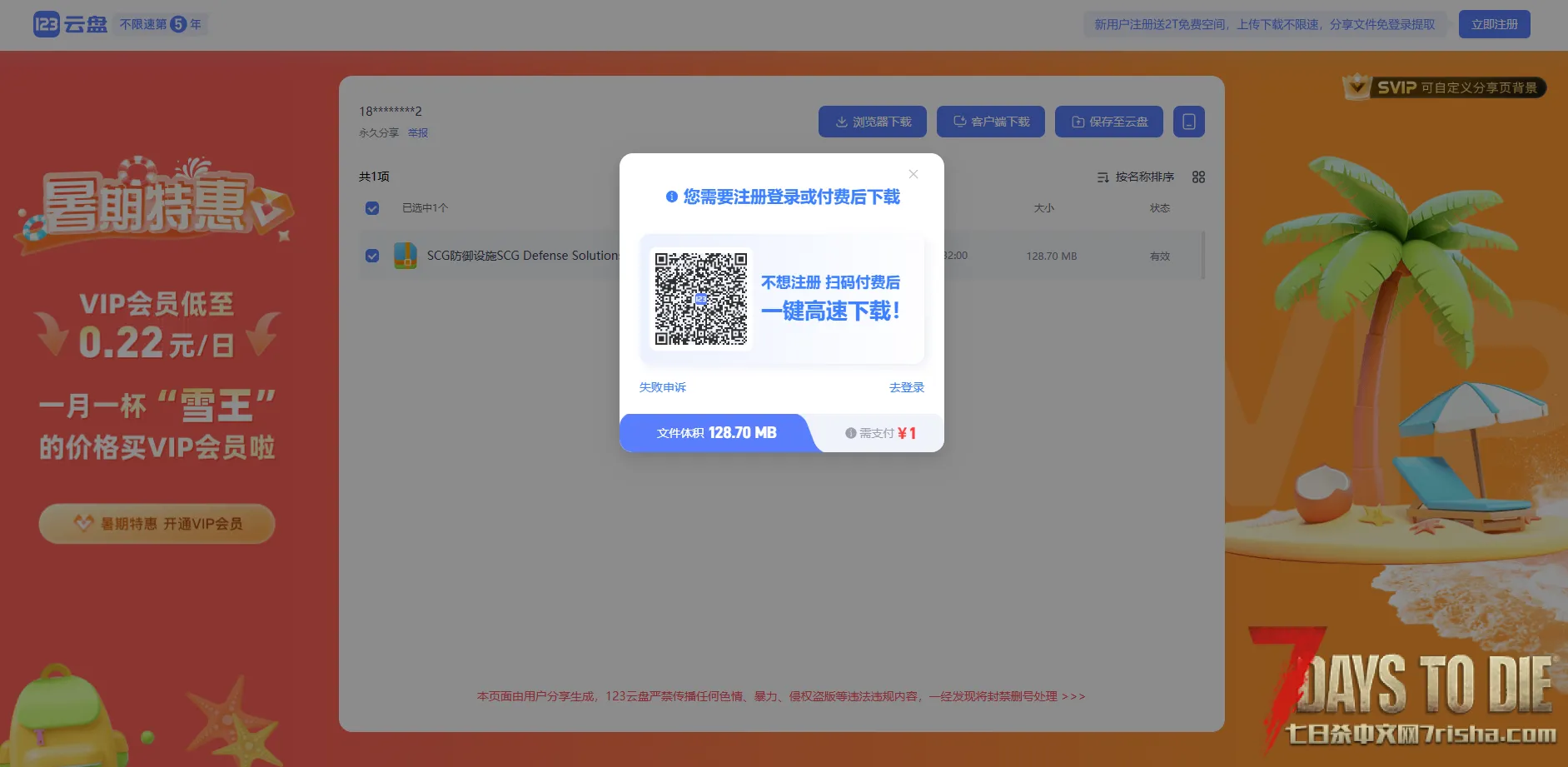Close the payment dialog with X

pyautogui.click(x=913, y=174)
